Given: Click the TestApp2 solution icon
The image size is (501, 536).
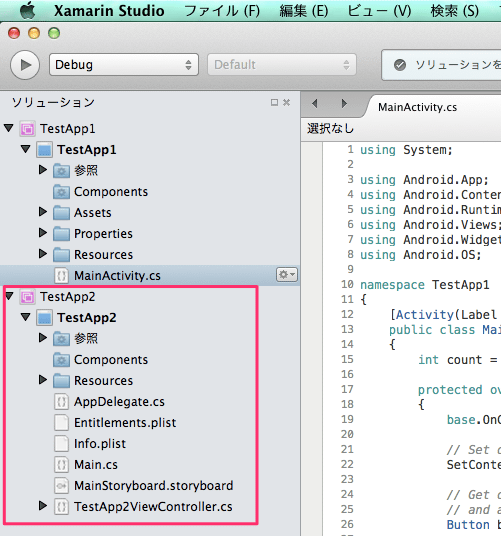Looking at the screenshot, I should click(27, 297).
